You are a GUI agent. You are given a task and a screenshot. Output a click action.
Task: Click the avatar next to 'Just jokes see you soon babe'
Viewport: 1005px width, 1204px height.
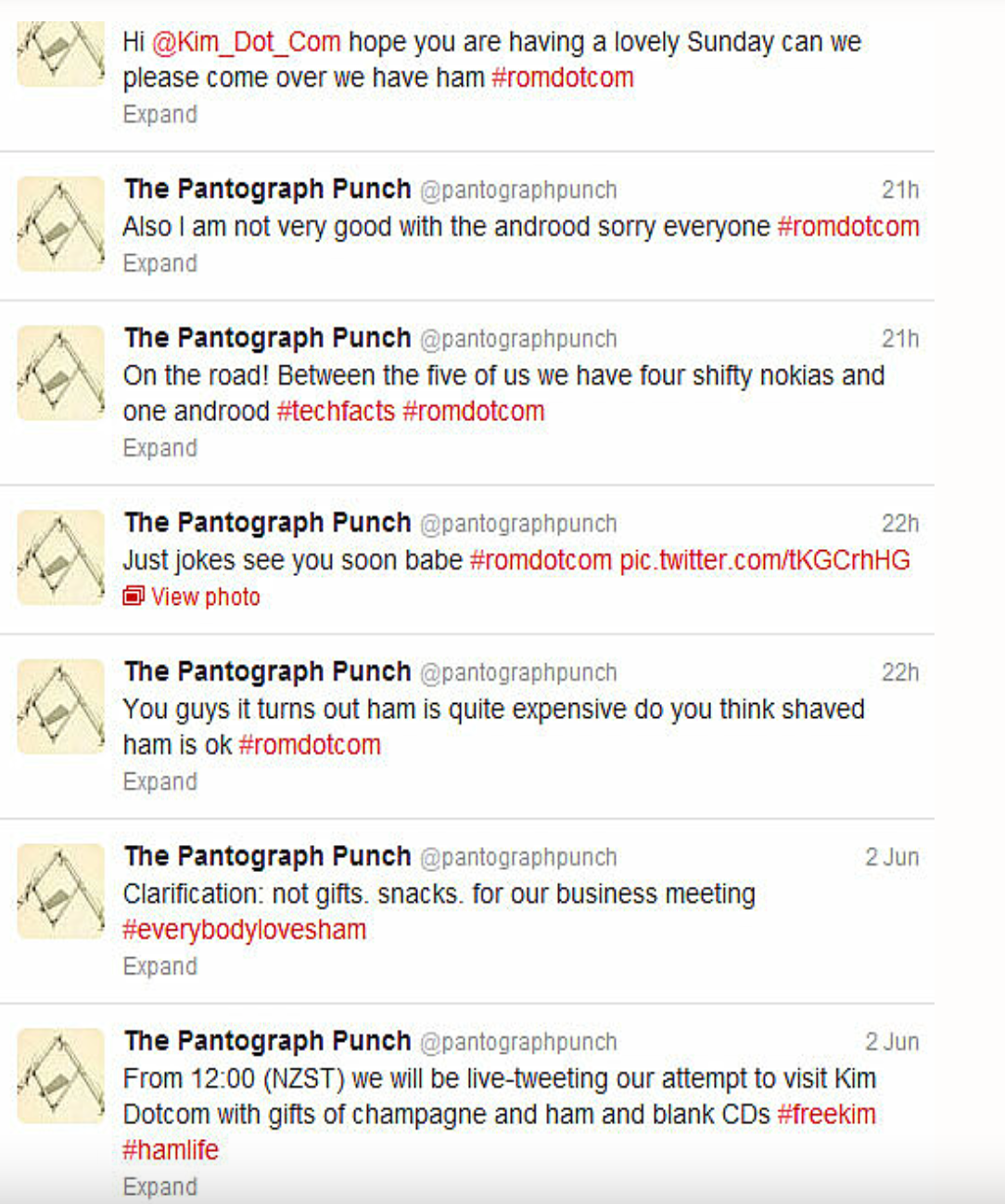coord(61,557)
